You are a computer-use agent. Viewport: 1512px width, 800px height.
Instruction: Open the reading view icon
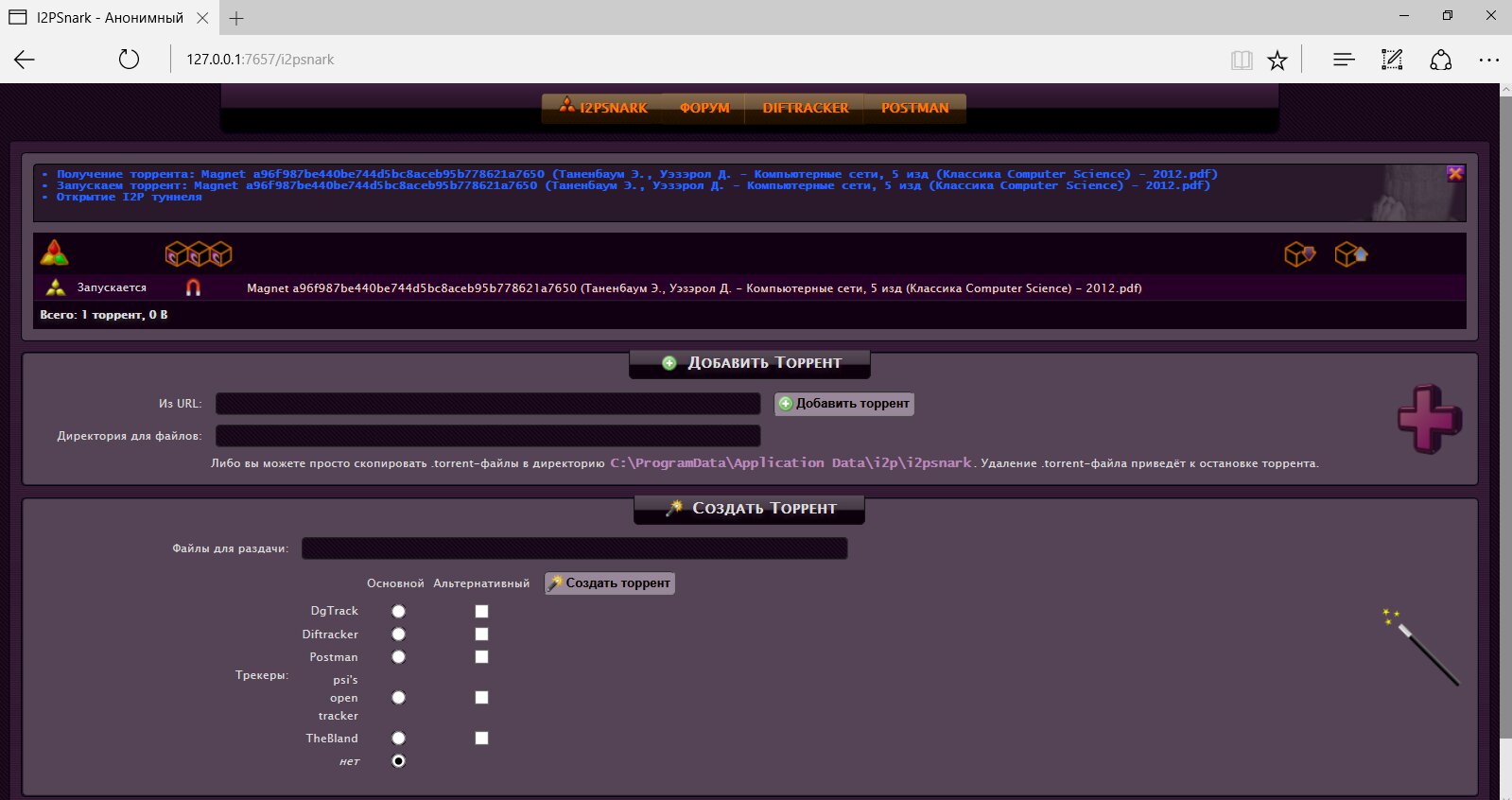point(1242,61)
